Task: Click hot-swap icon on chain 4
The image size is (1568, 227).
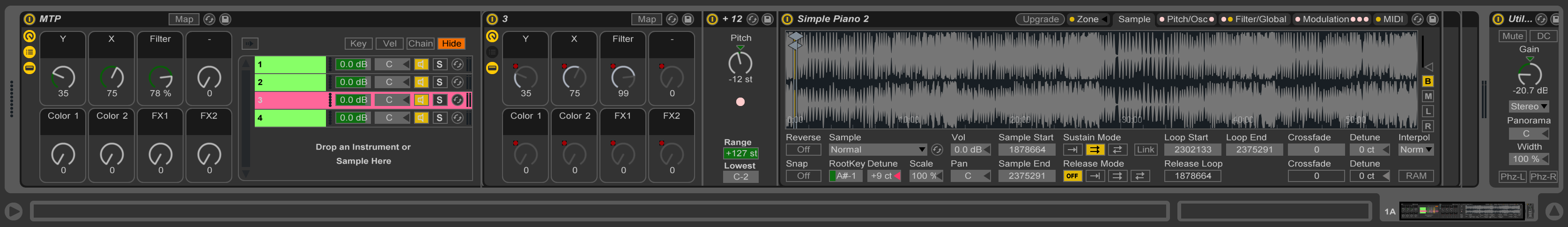Action: [458, 118]
